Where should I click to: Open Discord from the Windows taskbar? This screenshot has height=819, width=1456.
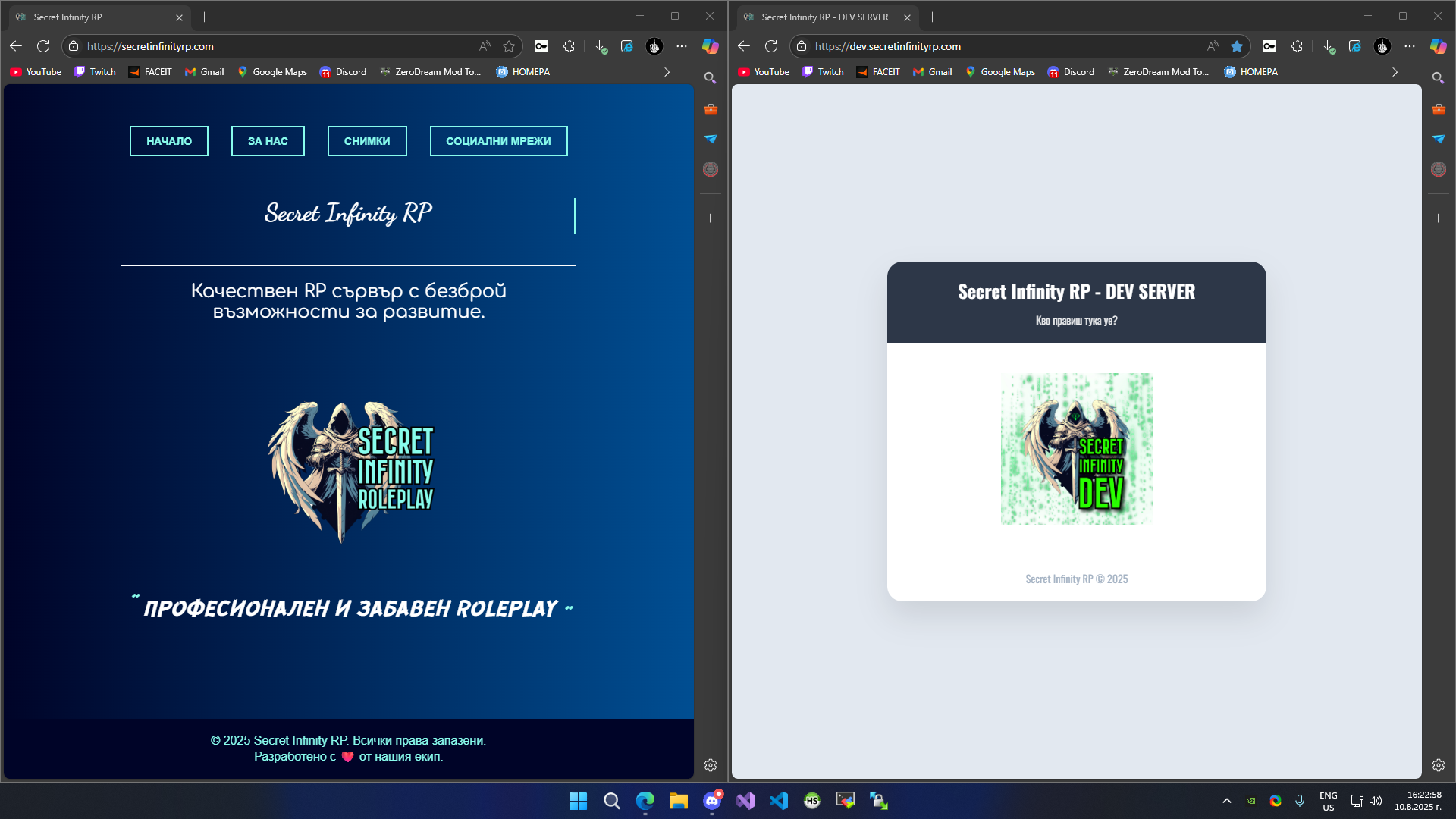711,800
